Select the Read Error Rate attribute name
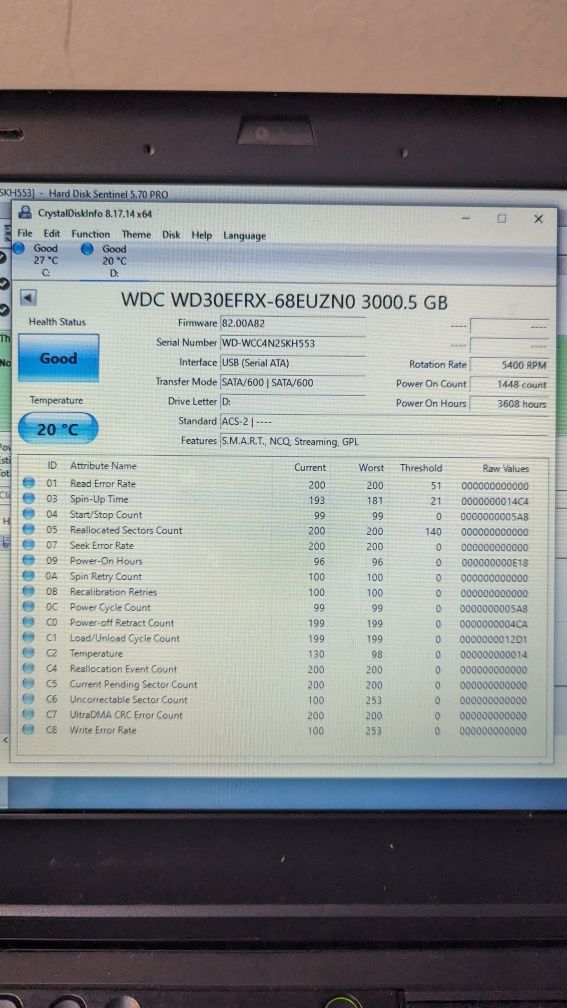This screenshot has width=567, height=1008. pos(103,483)
